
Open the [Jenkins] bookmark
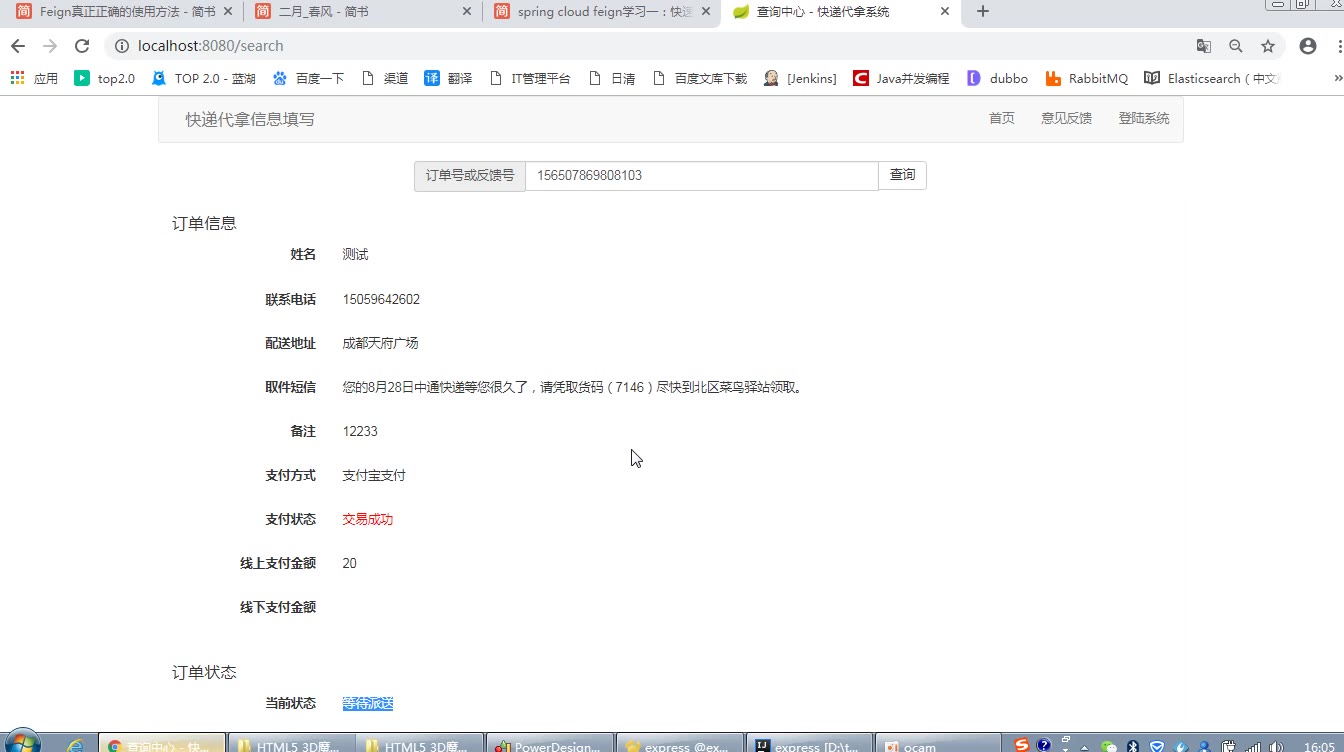[x=800, y=78]
